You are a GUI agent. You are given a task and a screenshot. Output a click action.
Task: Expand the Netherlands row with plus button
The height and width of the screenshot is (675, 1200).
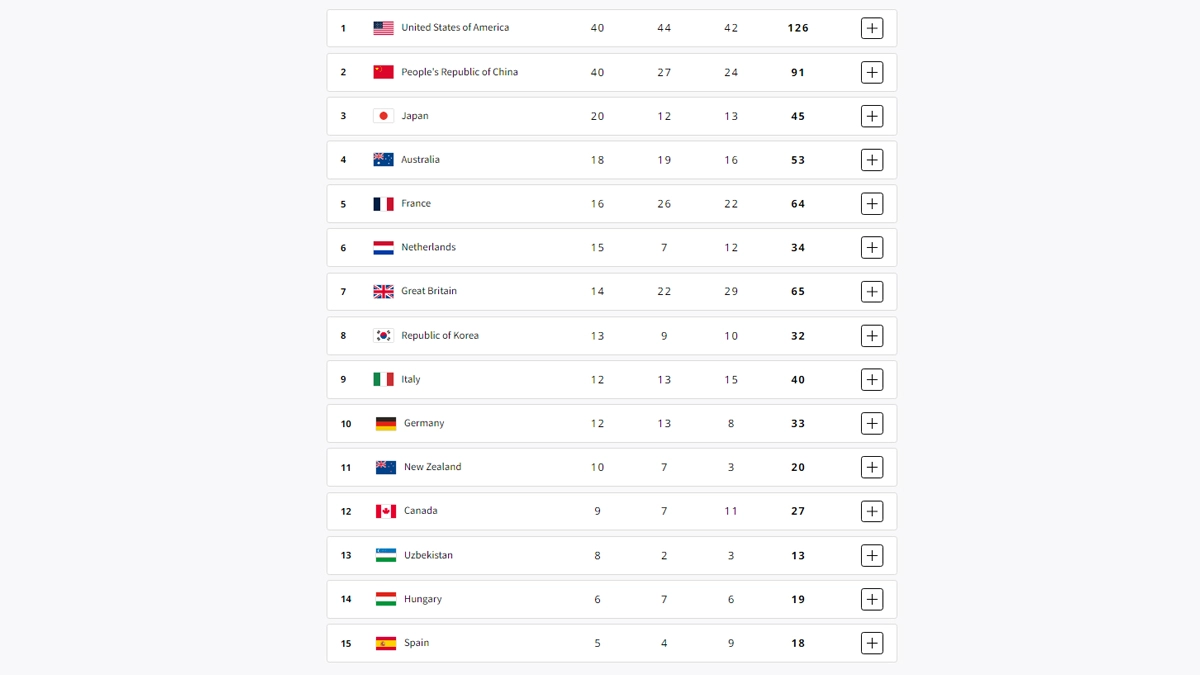(x=872, y=248)
